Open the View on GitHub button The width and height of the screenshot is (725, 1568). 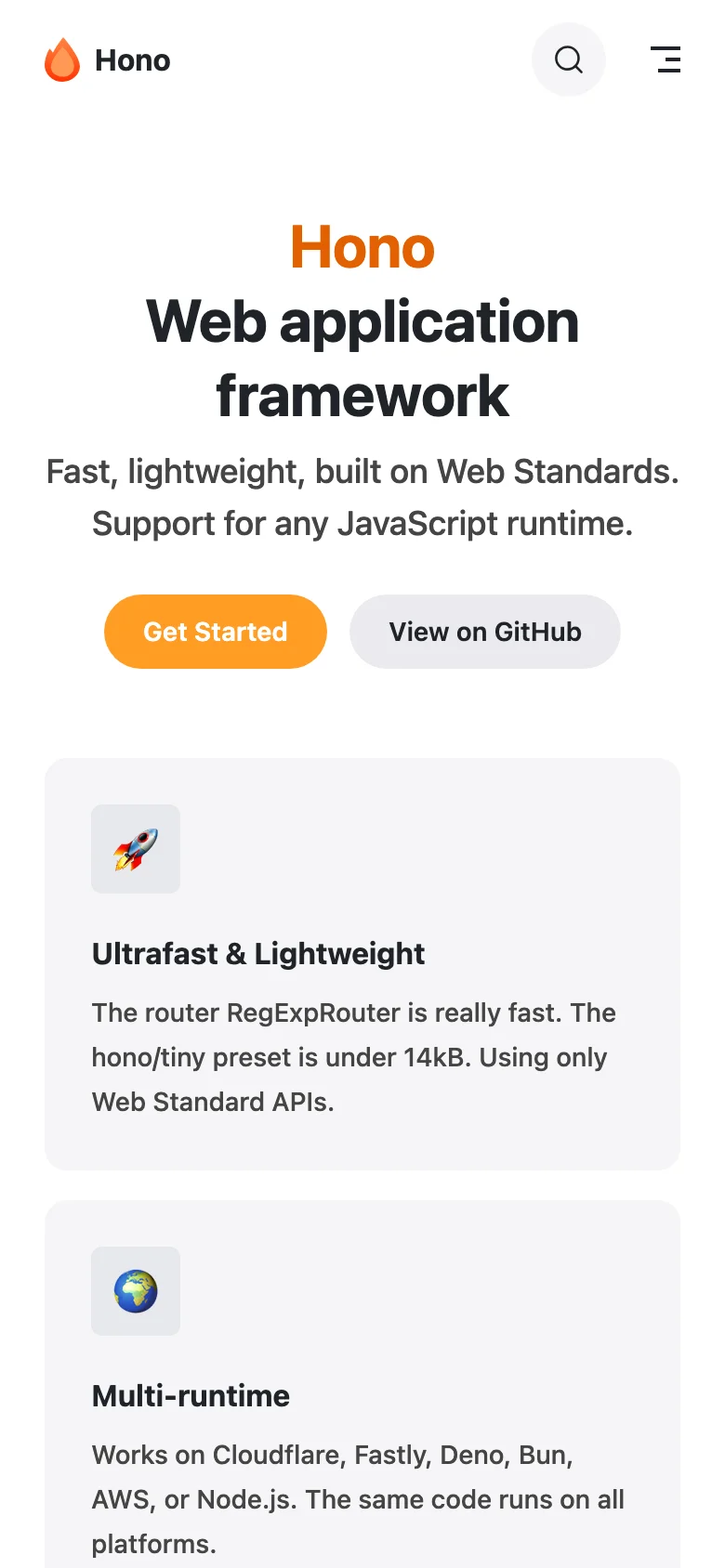click(x=484, y=632)
